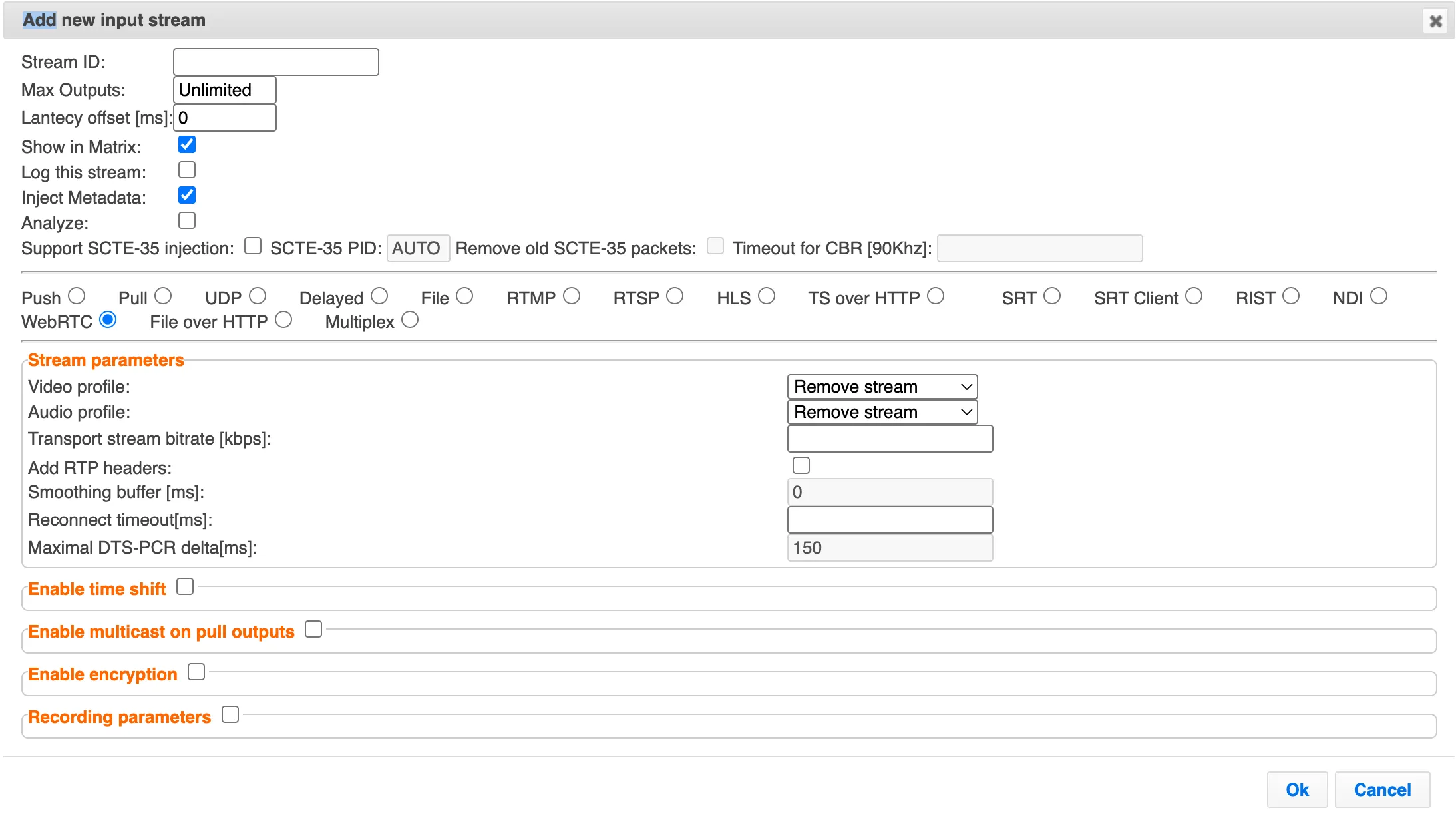Screen dimensions: 1456x828
Task: Uncheck Inject Metadata checkbox
Action: 187,195
